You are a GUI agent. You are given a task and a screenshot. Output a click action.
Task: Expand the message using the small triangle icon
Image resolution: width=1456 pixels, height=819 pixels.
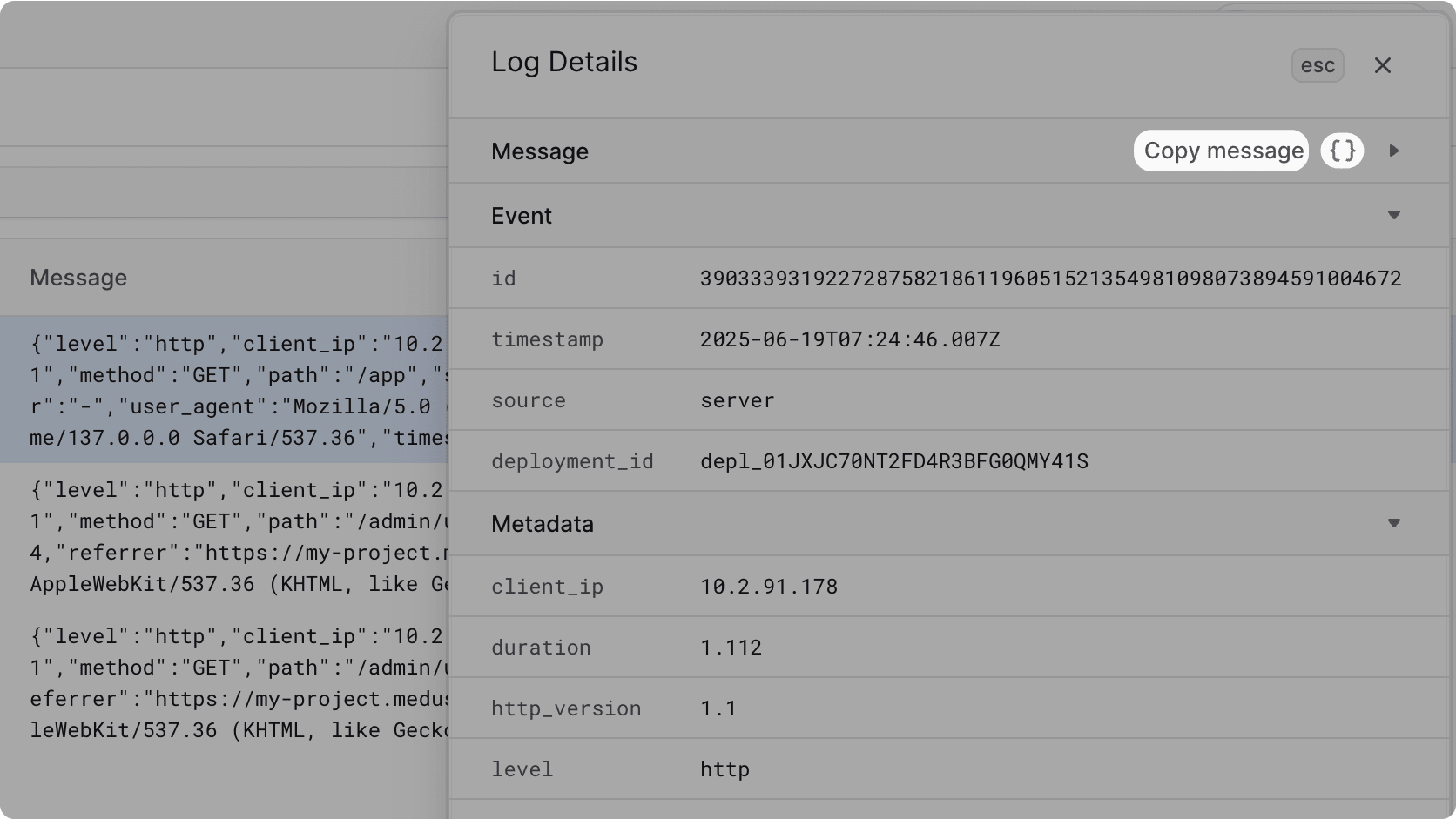coord(1394,151)
